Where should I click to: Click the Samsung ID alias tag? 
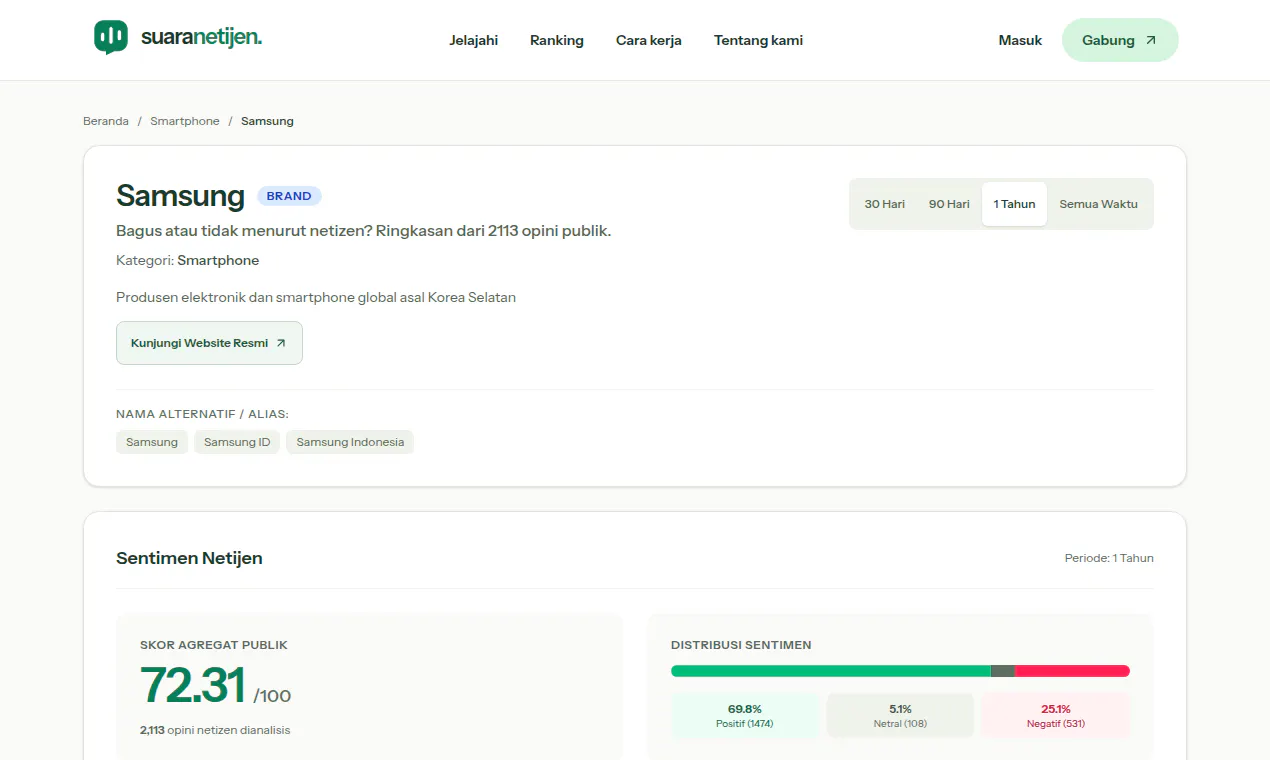coord(237,442)
